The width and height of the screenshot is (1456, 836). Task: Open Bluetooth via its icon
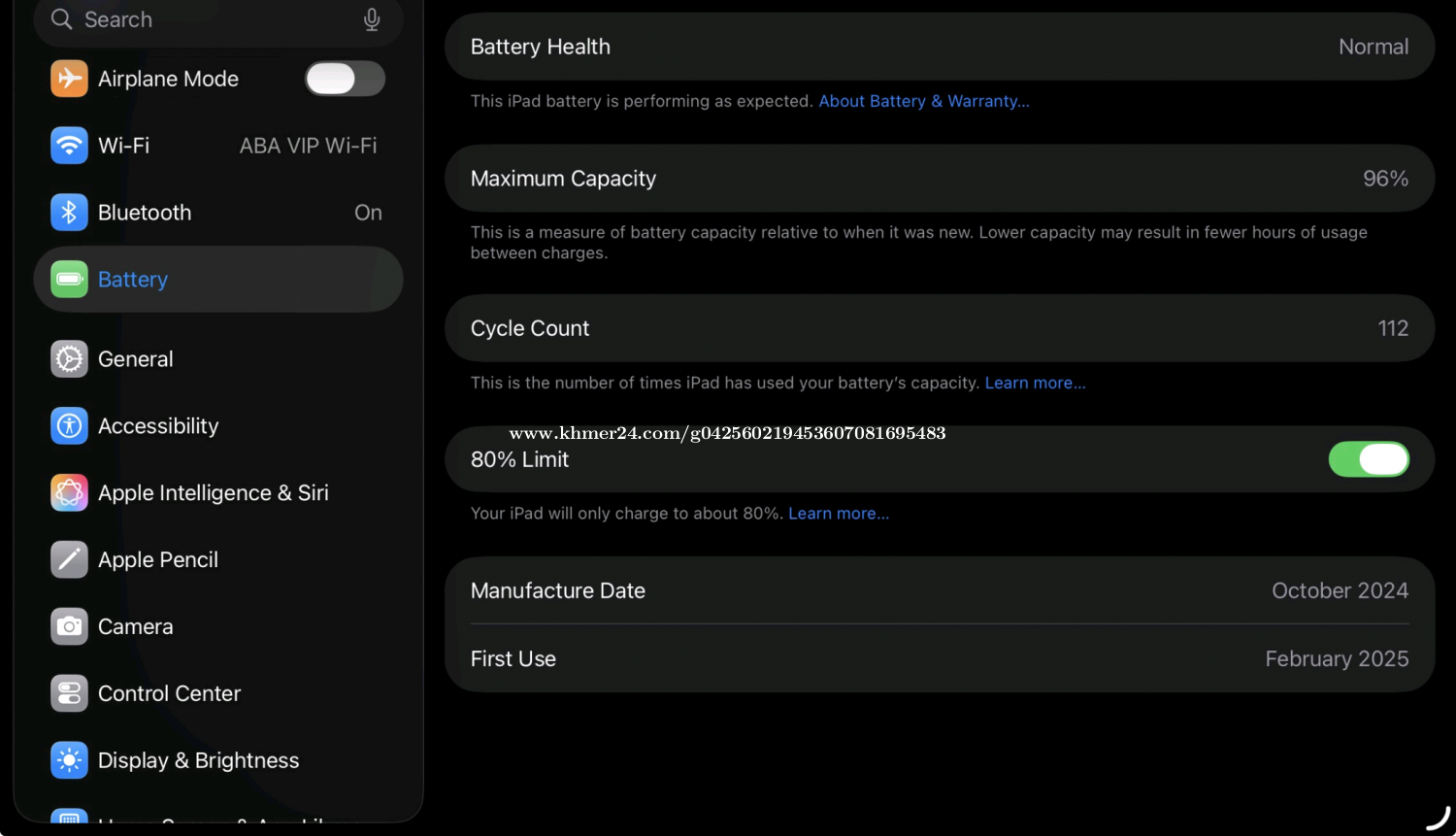(x=69, y=213)
